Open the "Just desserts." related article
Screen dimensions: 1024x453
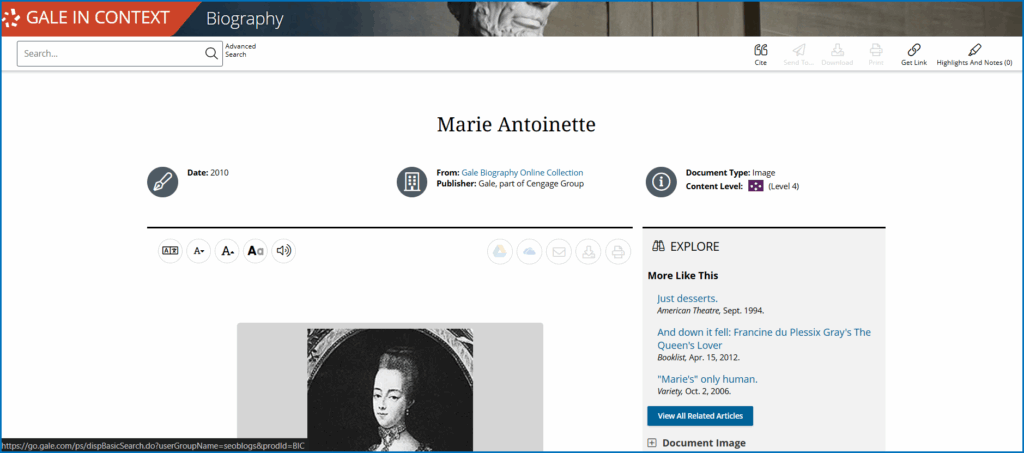pyautogui.click(x=687, y=298)
